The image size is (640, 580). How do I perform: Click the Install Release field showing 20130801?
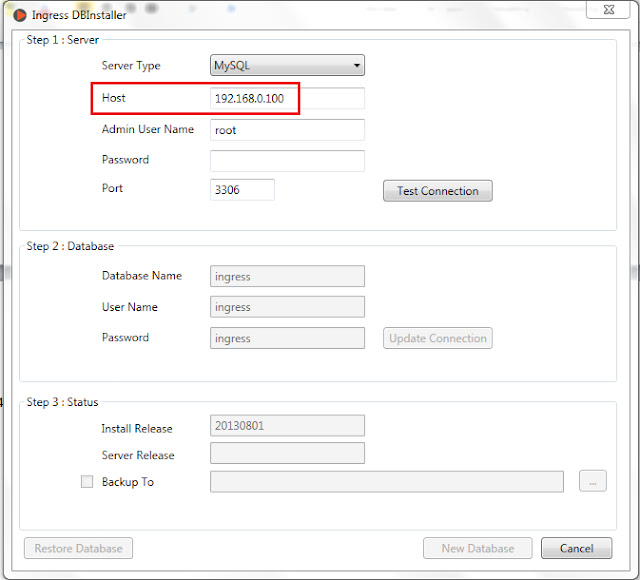coord(287,426)
